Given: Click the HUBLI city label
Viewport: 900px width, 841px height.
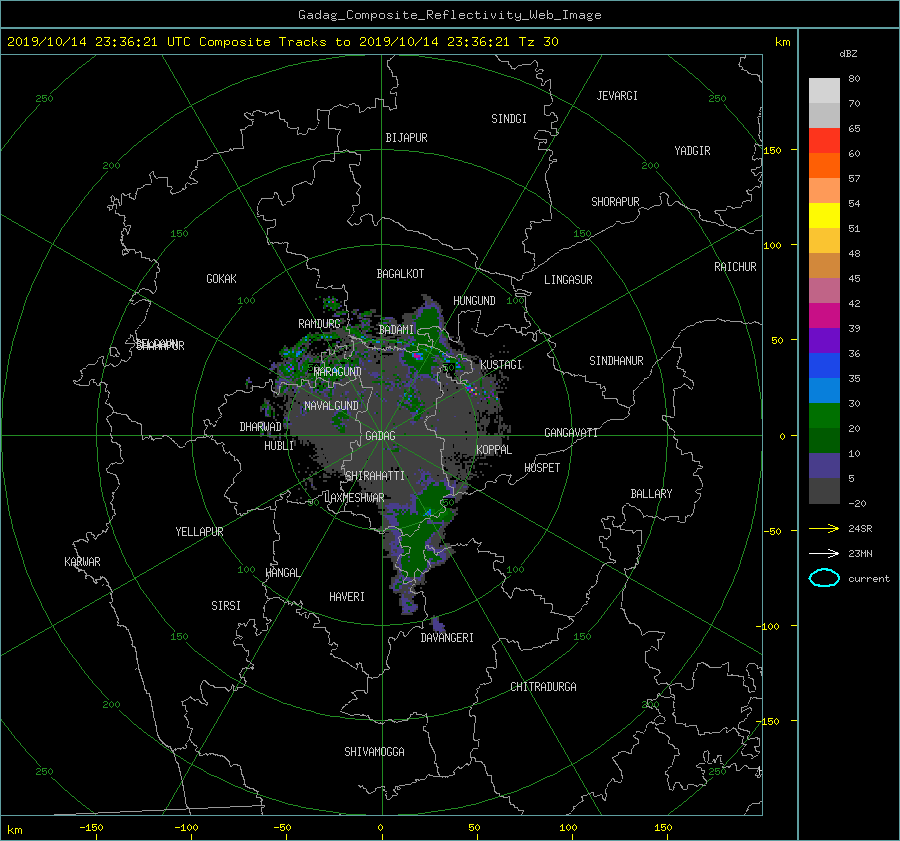Looking at the screenshot, I should pyautogui.click(x=279, y=446).
